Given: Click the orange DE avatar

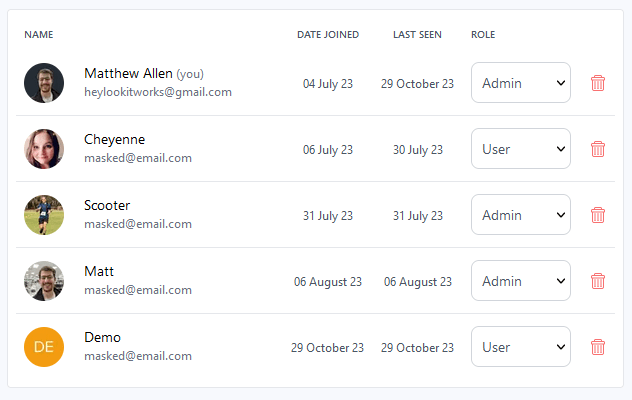Looking at the screenshot, I should click(44, 347).
